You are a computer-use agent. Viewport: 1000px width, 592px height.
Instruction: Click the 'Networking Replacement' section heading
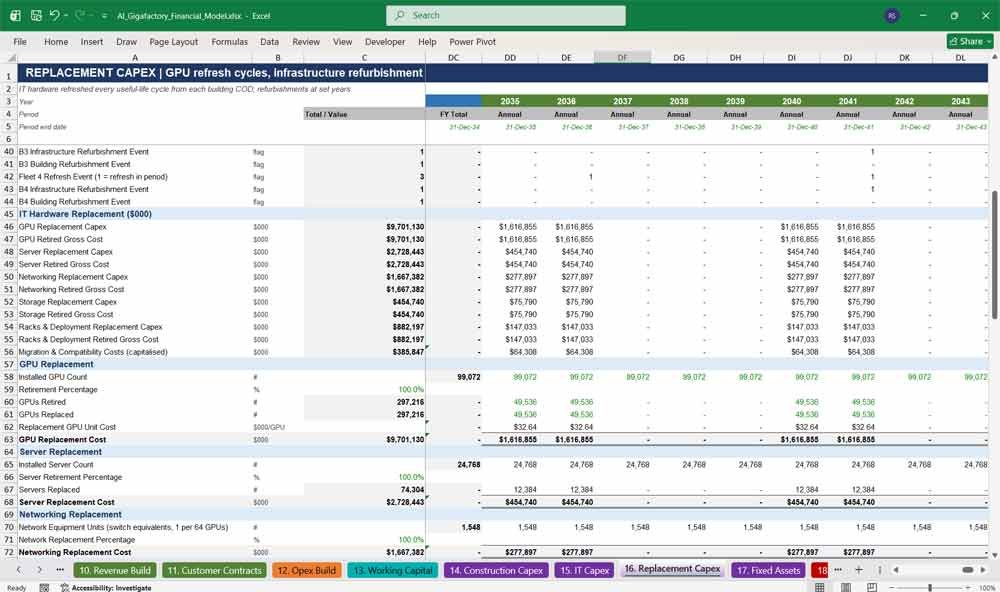coord(70,515)
